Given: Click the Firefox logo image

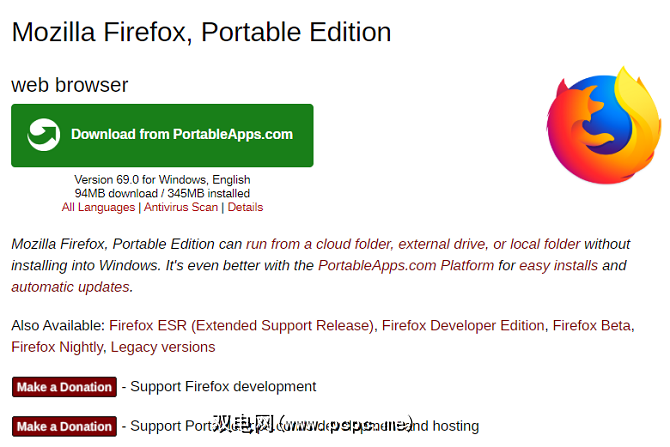Looking at the screenshot, I should pyautogui.click(x=604, y=125).
